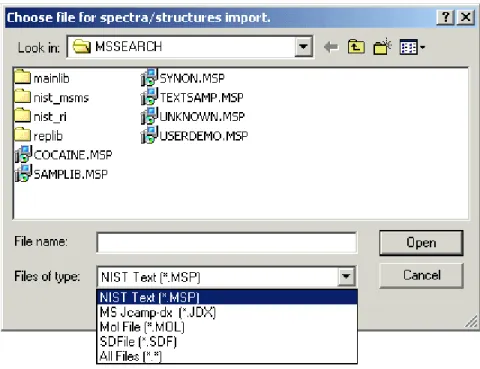Close the import dialog
The image size is (480, 369).
click(x=466, y=17)
